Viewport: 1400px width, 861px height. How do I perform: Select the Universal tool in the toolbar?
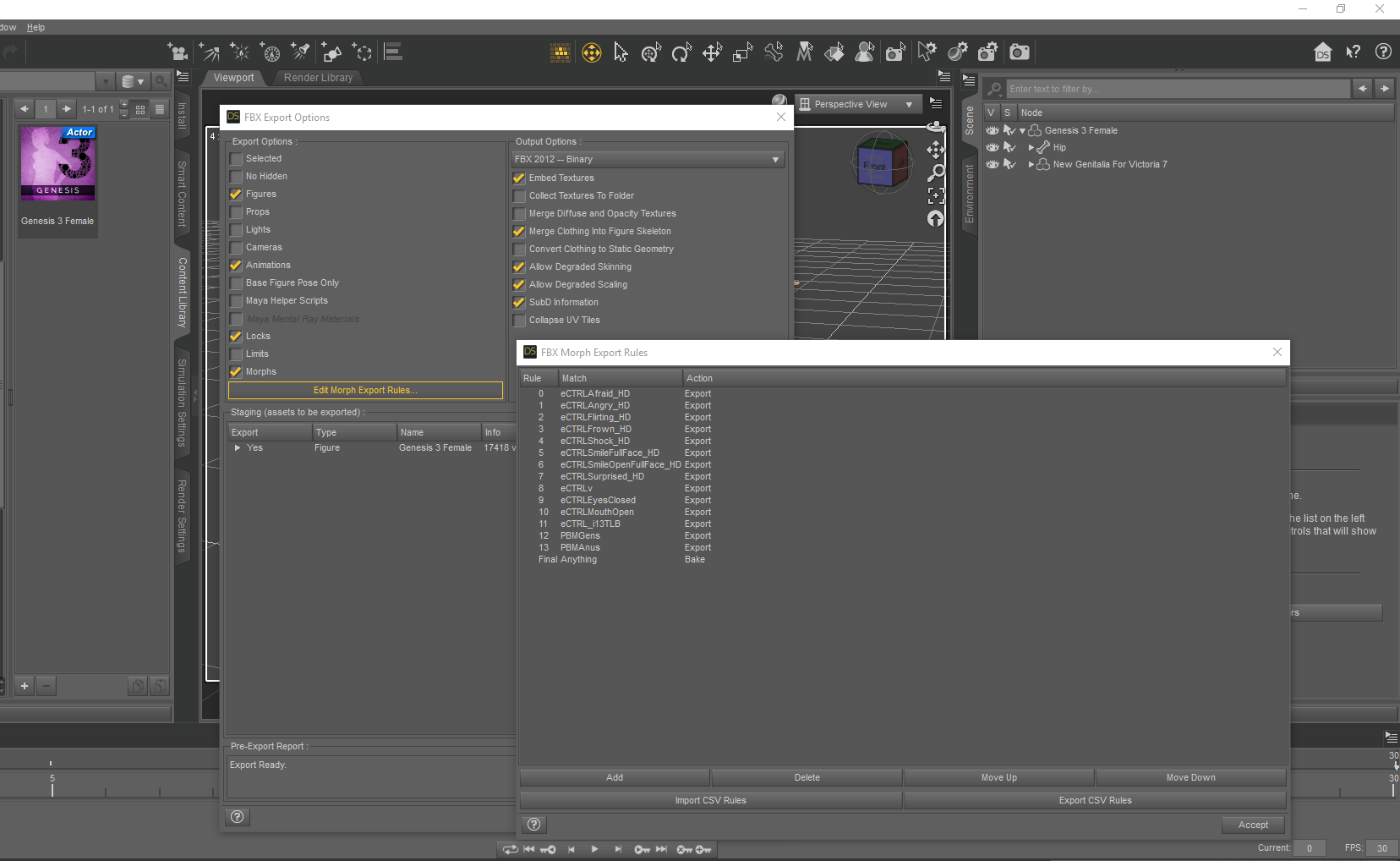592,53
